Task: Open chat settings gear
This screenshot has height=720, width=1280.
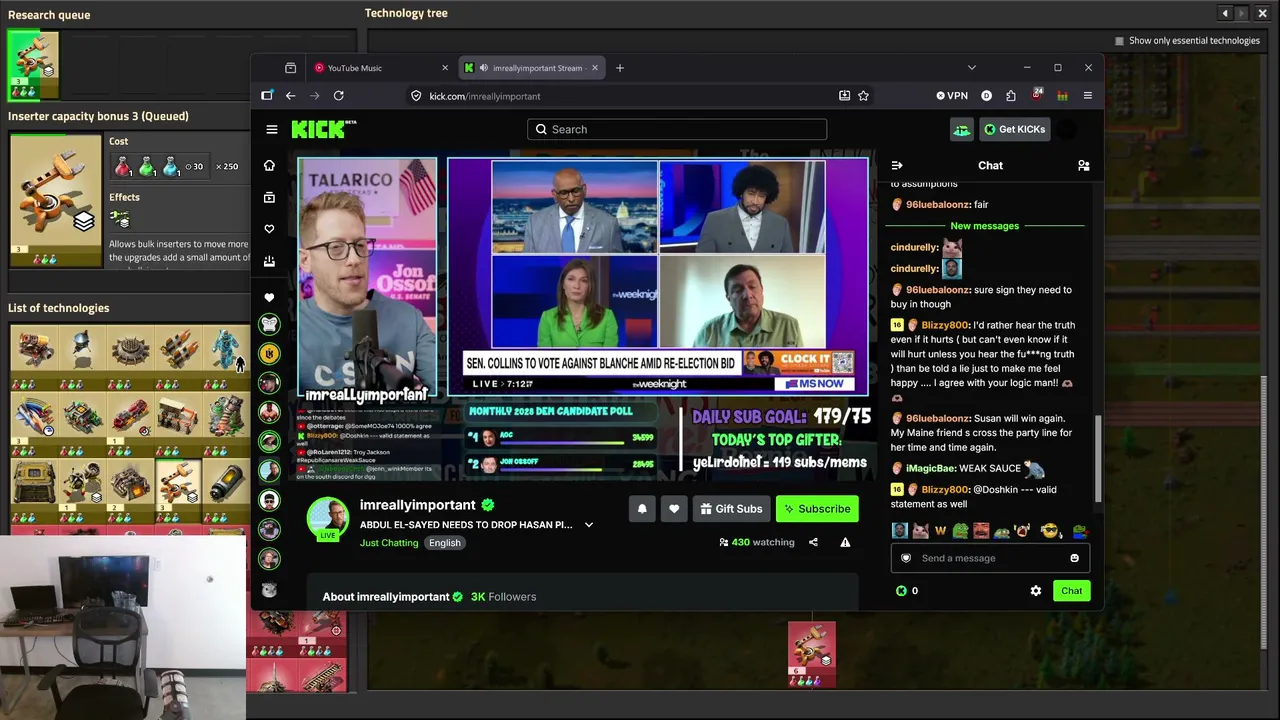Action: click(x=1036, y=591)
